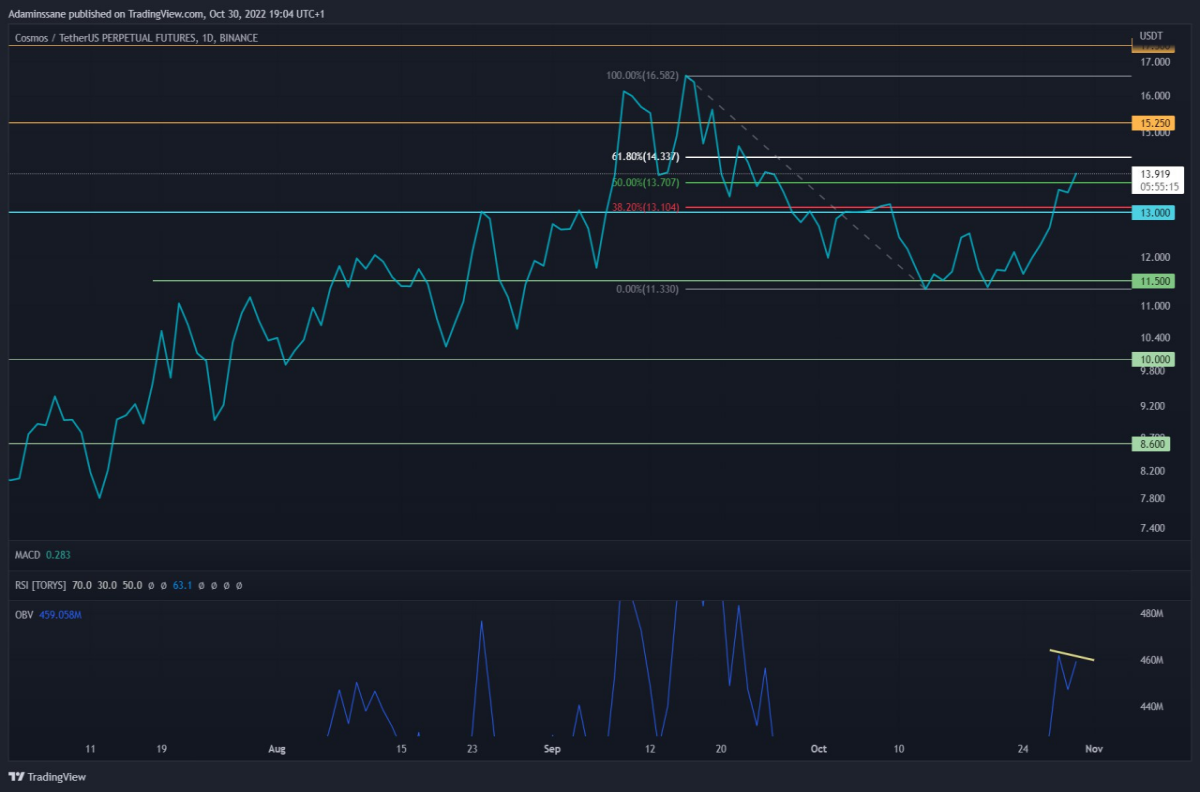The image size is (1200, 792).
Task: Click the 440M OBV axis label
Action: pyautogui.click(x=1151, y=707)
